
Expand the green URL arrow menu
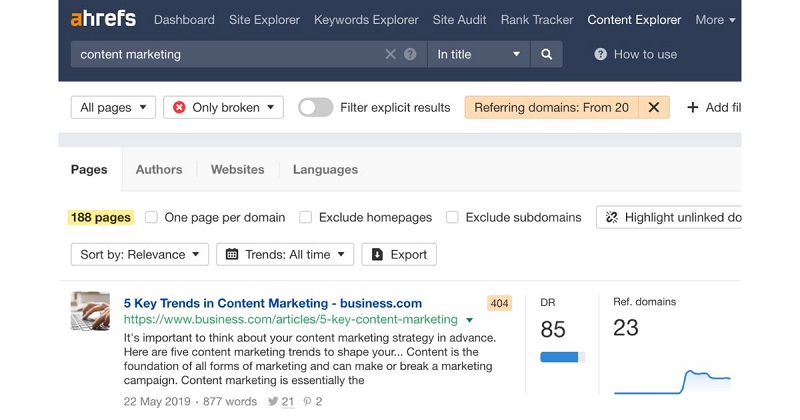pos(469,320)
